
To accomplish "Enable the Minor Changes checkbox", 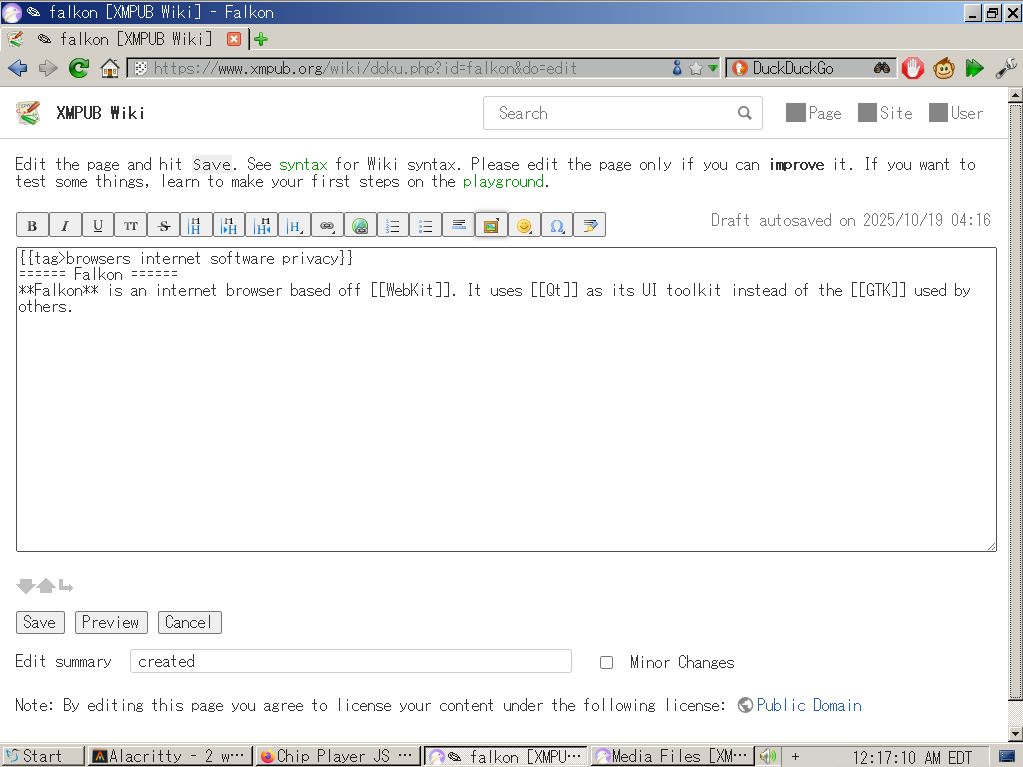I will (x=606, y=662).
